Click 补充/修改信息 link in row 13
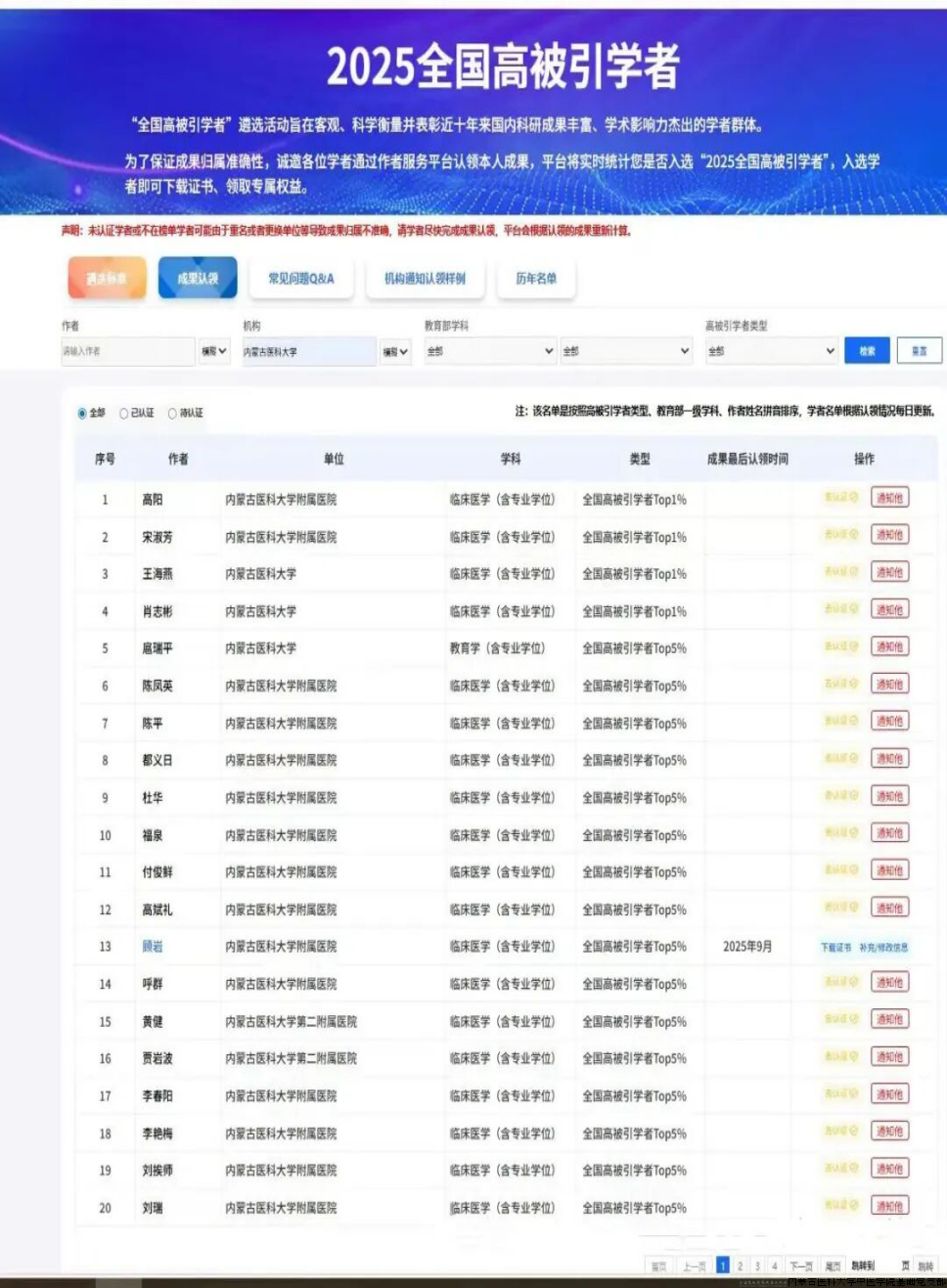 click(883, 948)
